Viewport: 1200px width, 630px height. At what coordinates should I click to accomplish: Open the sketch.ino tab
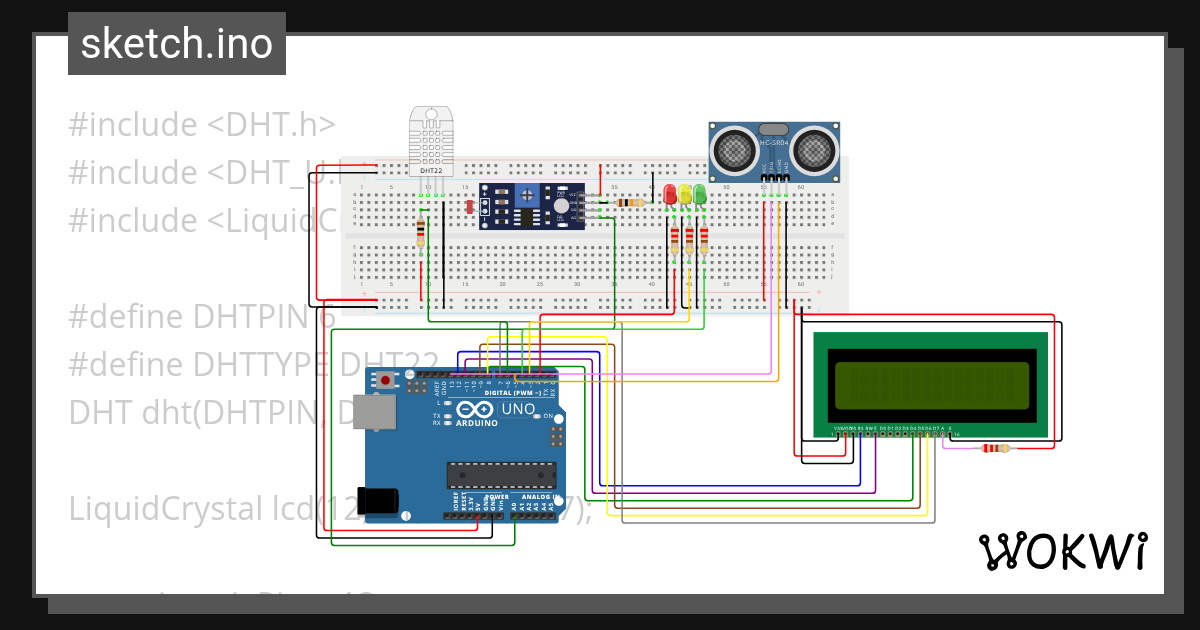pyautogui.click(x=176, y=43)
